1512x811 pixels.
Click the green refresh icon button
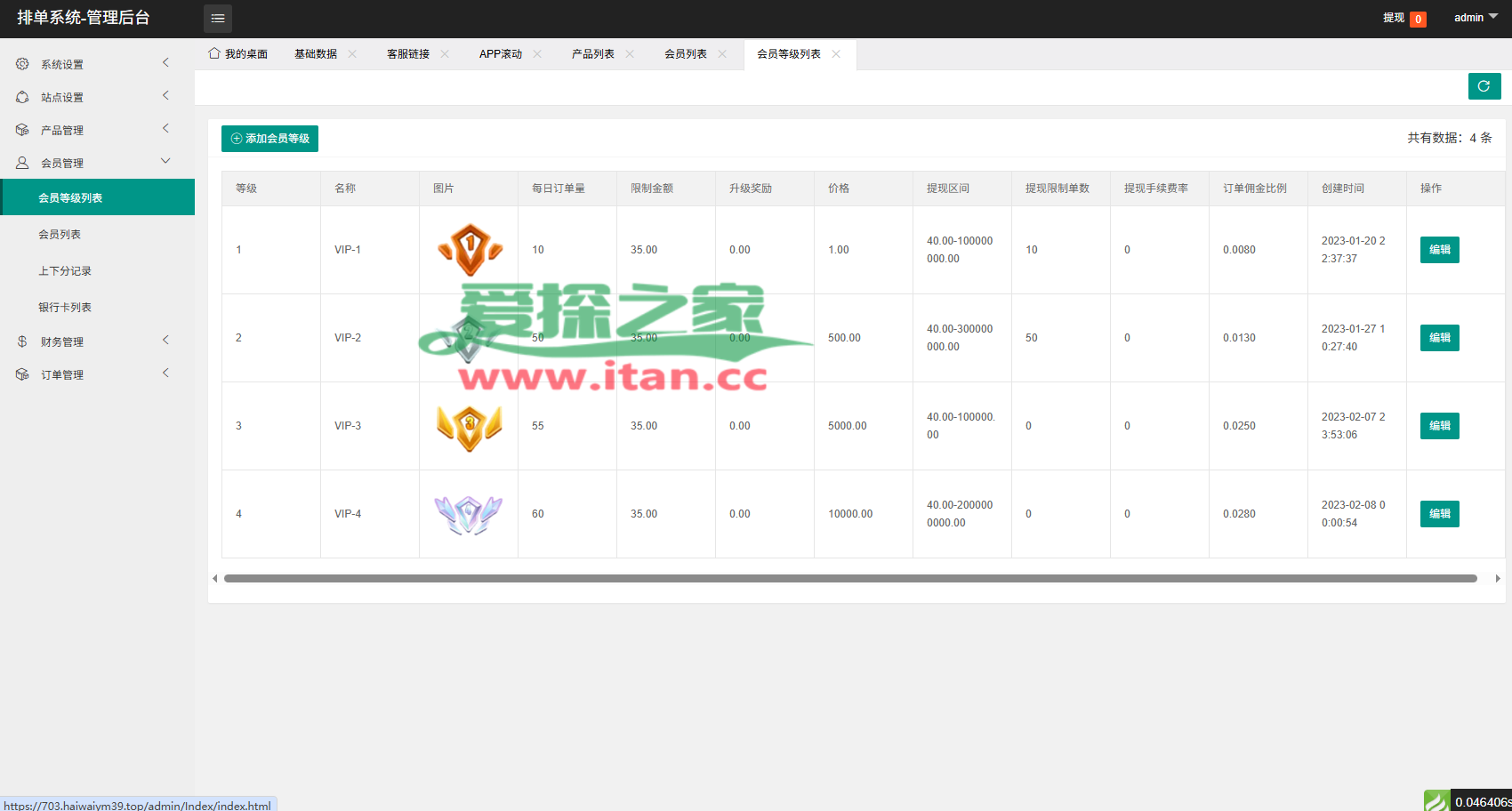pyautogui.click(x=1484, y=86)
